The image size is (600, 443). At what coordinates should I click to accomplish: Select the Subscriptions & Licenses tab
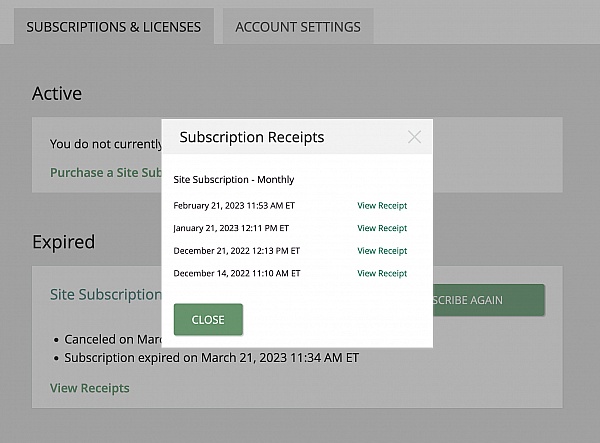pyautogui.click(x=114, y=27)
